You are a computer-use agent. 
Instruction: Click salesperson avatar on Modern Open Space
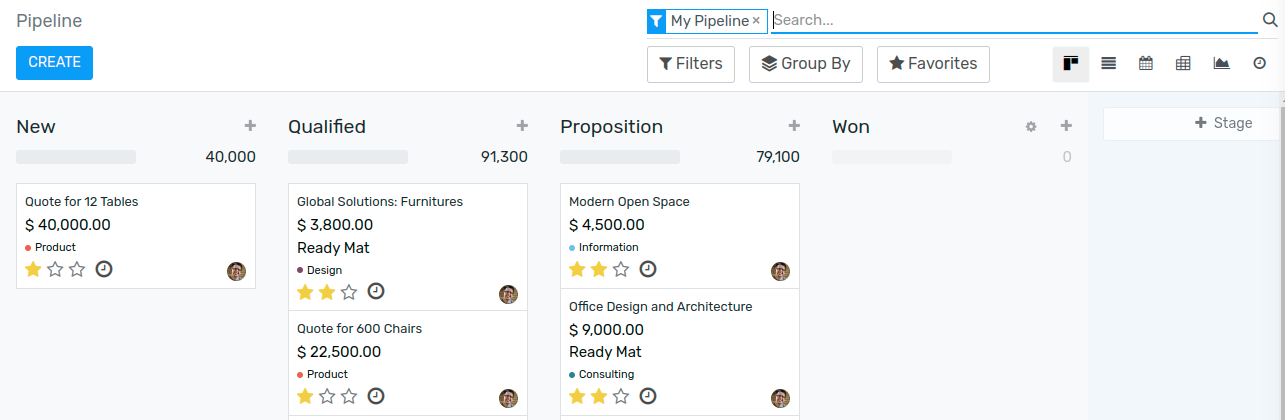pyautogui.click(x=780, y=271)
